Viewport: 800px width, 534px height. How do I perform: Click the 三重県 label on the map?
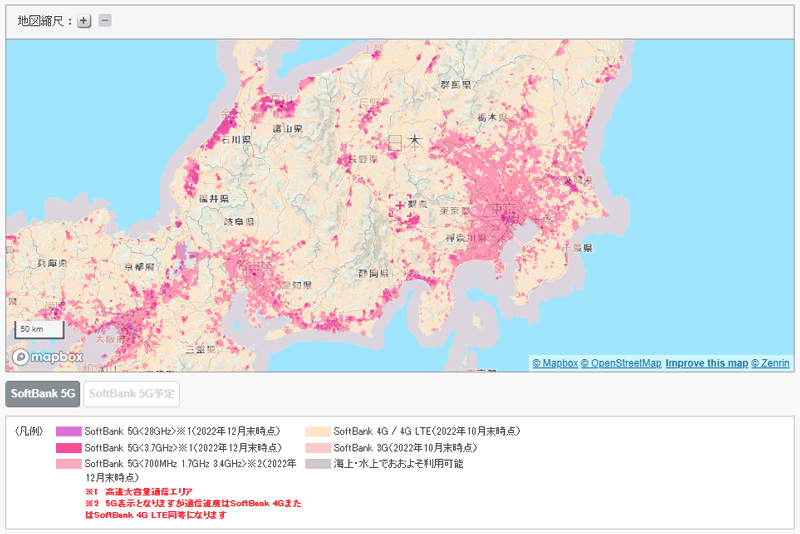[x=201, y=350]
